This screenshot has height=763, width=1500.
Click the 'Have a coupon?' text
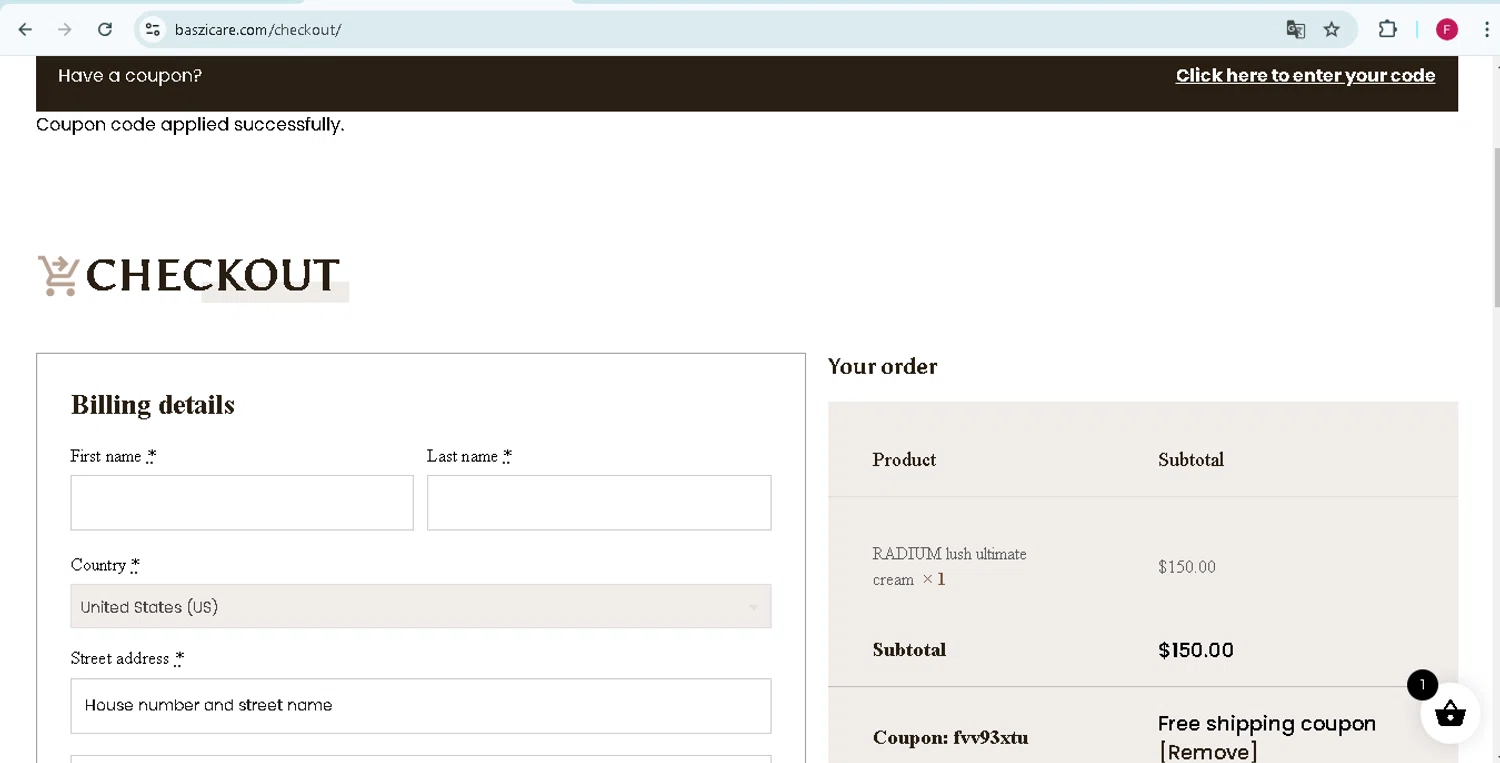[130, 76]
